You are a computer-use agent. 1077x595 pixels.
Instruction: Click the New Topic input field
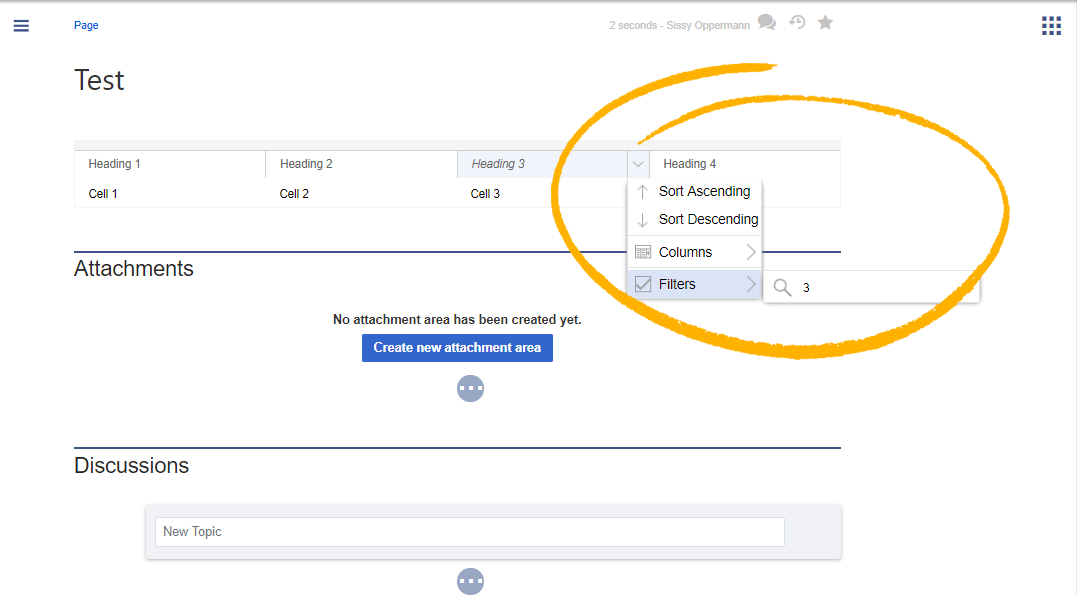[x=470, y=532]
